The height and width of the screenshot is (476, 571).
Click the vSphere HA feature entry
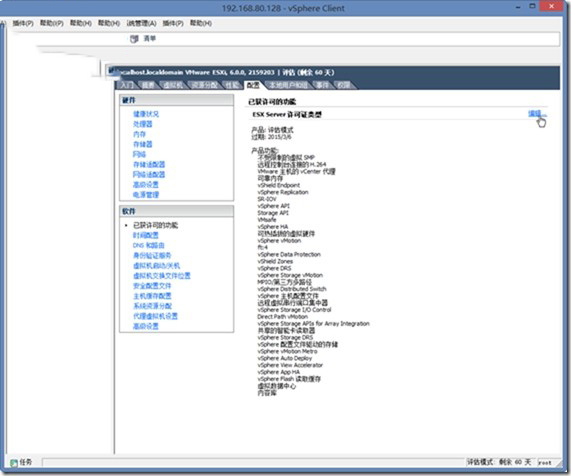tap(272, 227)
